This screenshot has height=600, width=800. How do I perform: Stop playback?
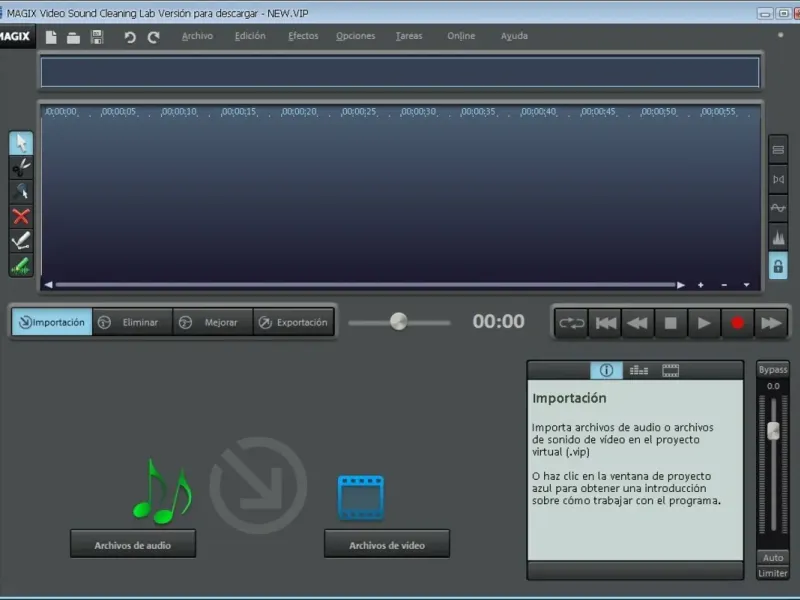point(671,323)
